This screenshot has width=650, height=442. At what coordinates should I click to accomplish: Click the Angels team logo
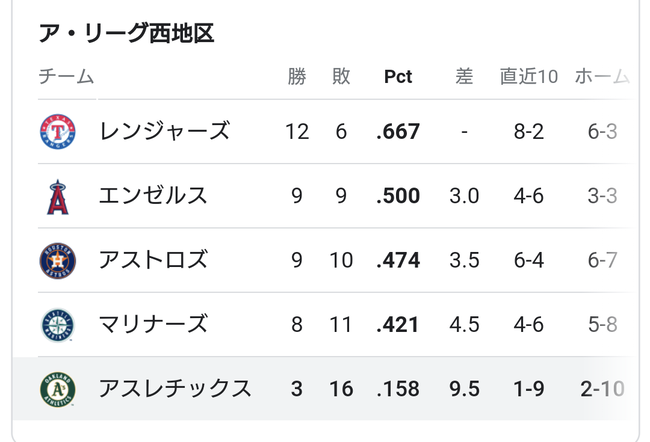click(58, 197)
